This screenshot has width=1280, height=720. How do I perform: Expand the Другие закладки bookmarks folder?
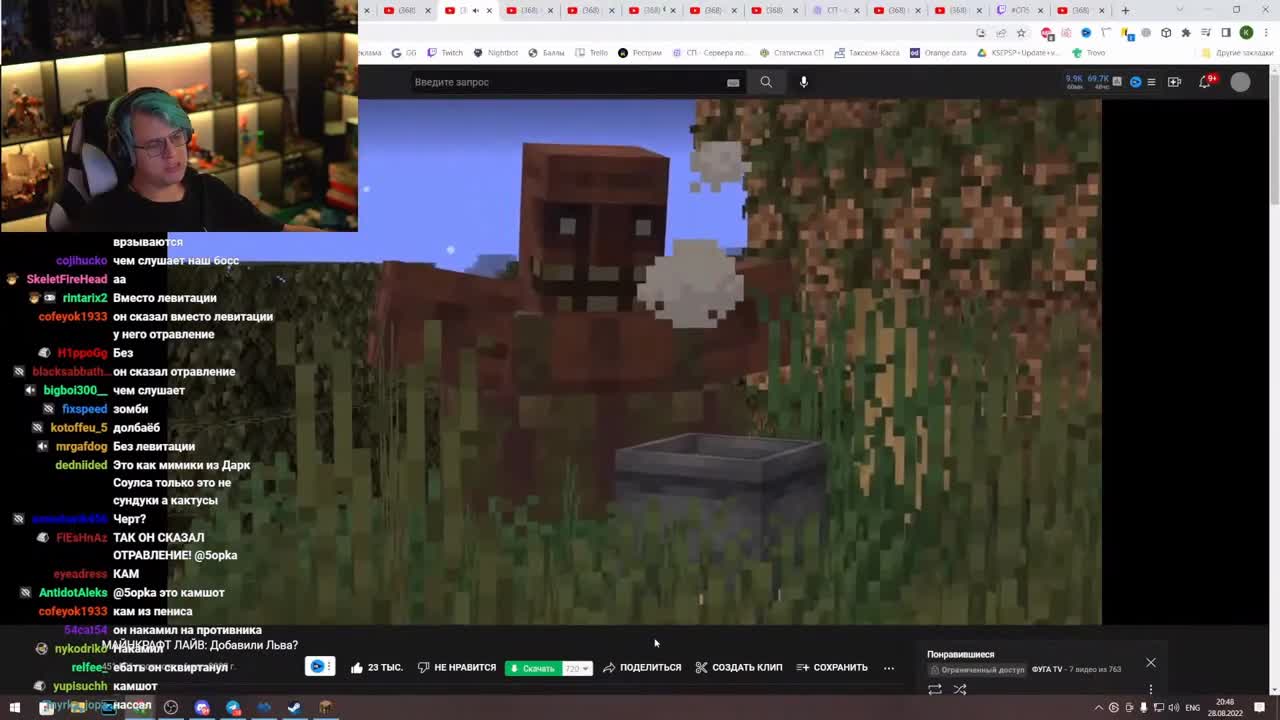pyautogui.click(x=1236, y=53)
